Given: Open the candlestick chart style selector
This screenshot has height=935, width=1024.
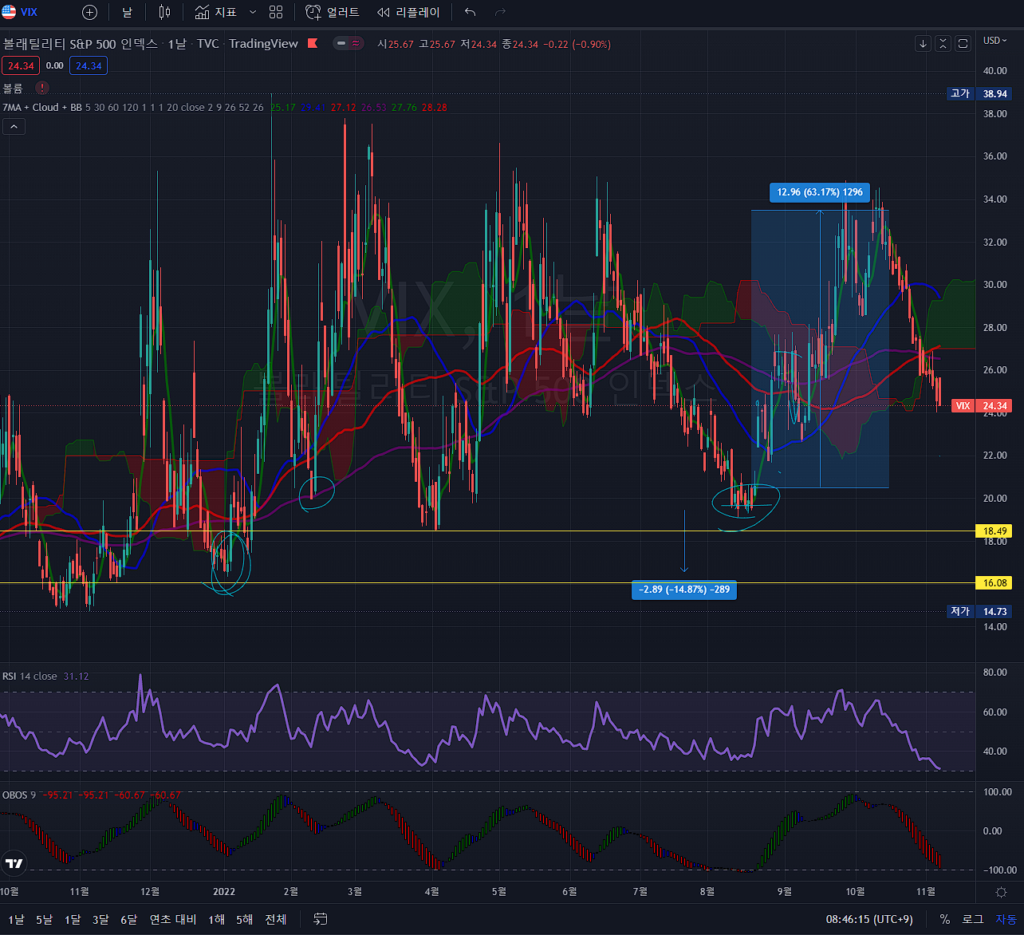Looking at the screenshot, I should 165,12.
